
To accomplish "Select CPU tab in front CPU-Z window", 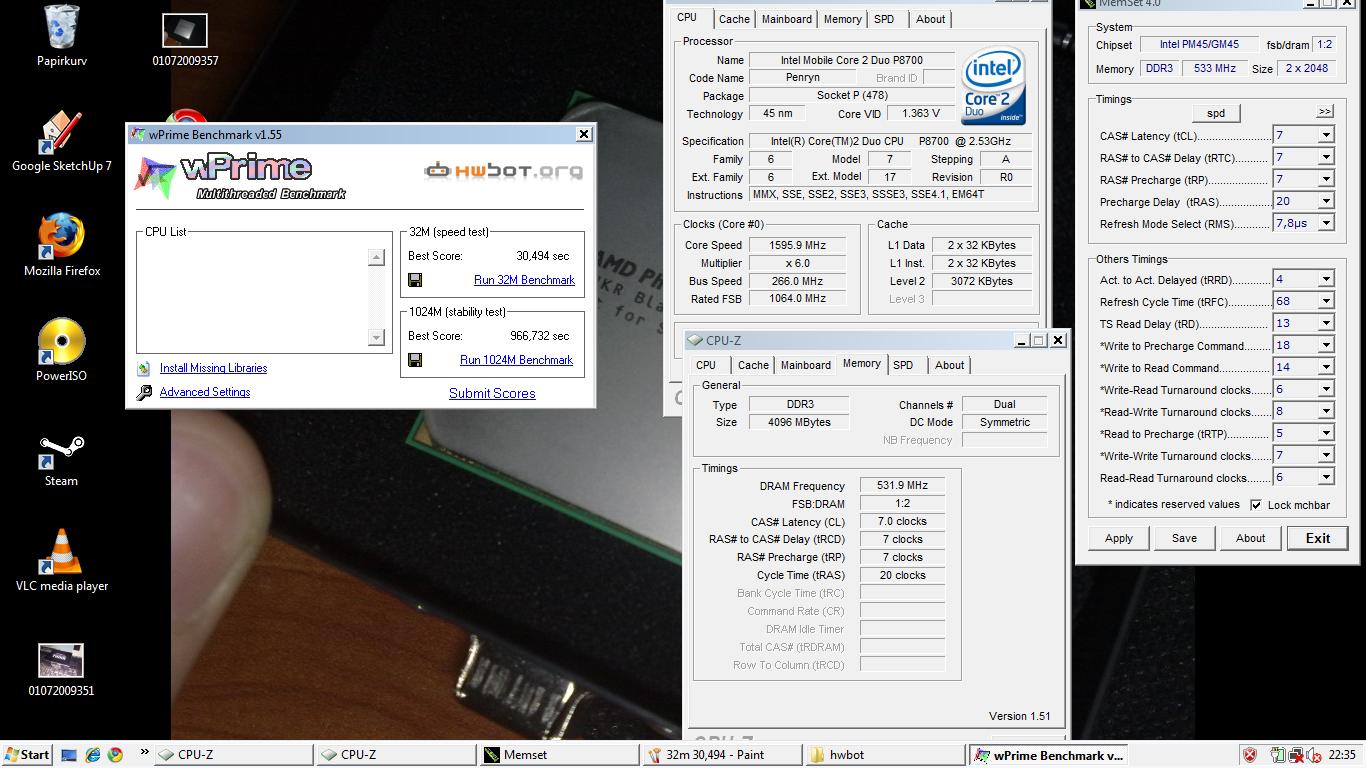I will coord(706,365).
